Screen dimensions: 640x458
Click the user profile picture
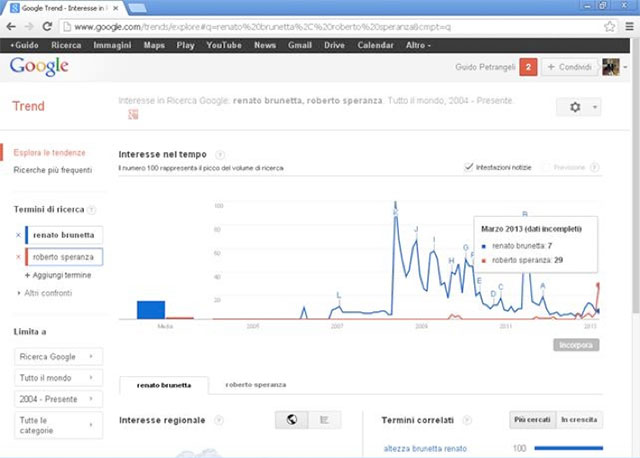(x=611, y=67)
